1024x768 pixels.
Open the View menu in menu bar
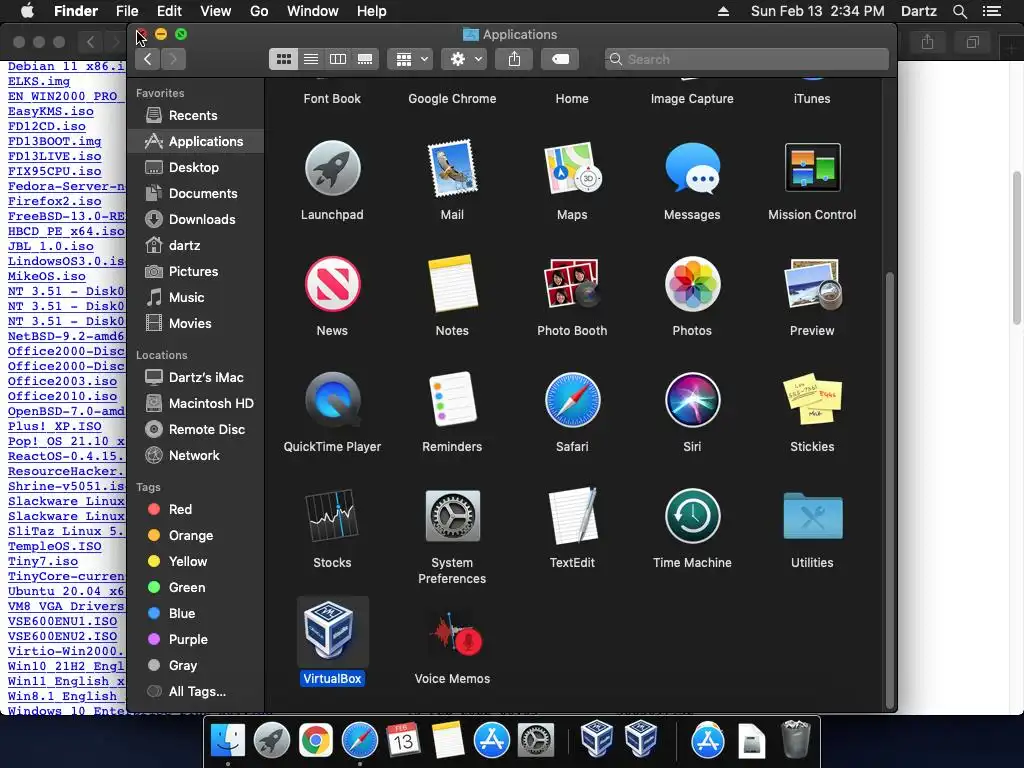point(216,11)
